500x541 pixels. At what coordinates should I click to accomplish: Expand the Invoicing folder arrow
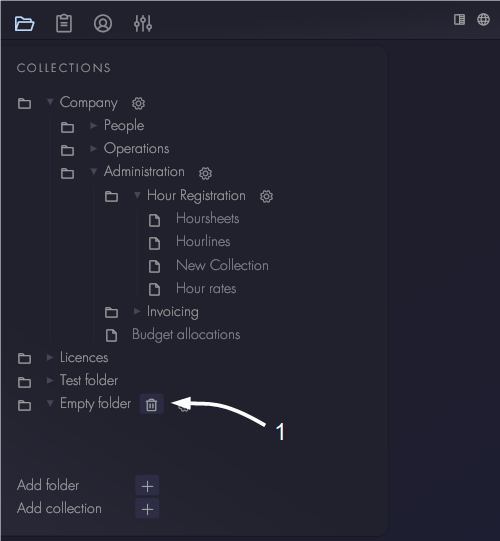click(137, 311)
